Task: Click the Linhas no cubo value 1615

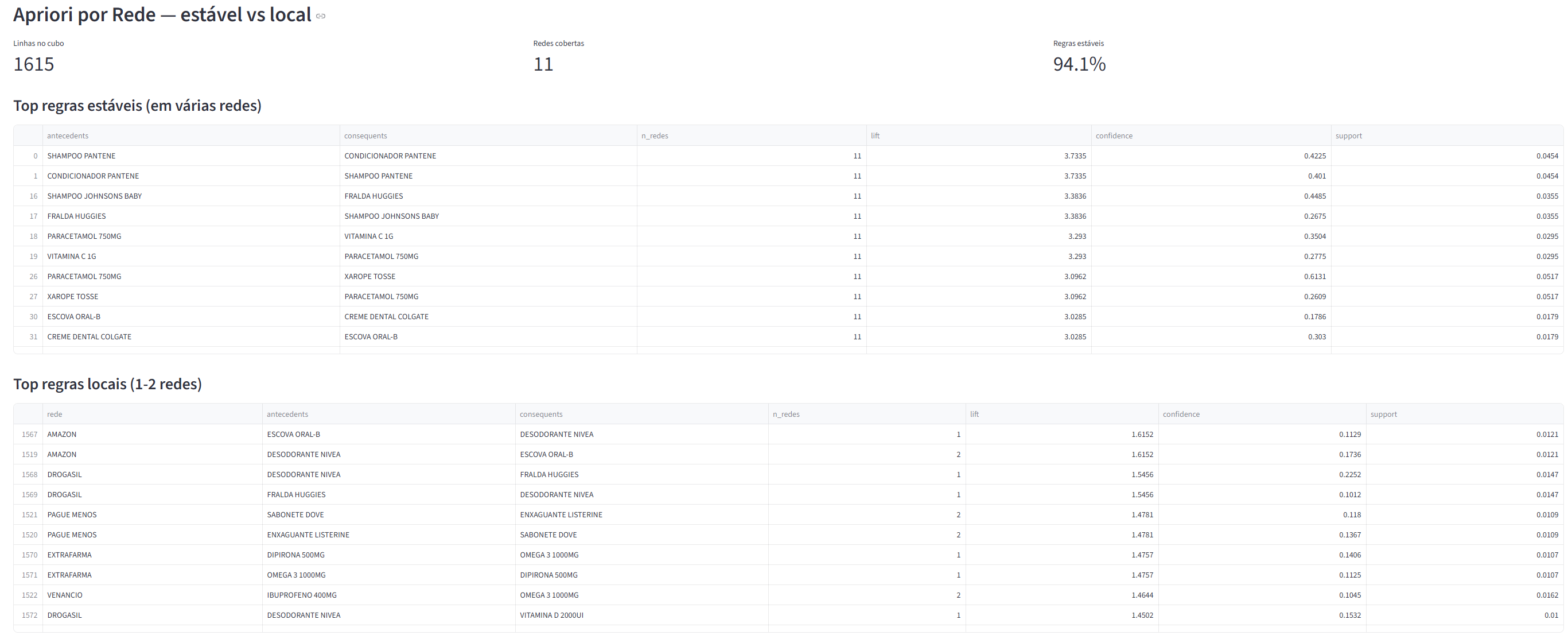Action: click(x=33, y=63)
